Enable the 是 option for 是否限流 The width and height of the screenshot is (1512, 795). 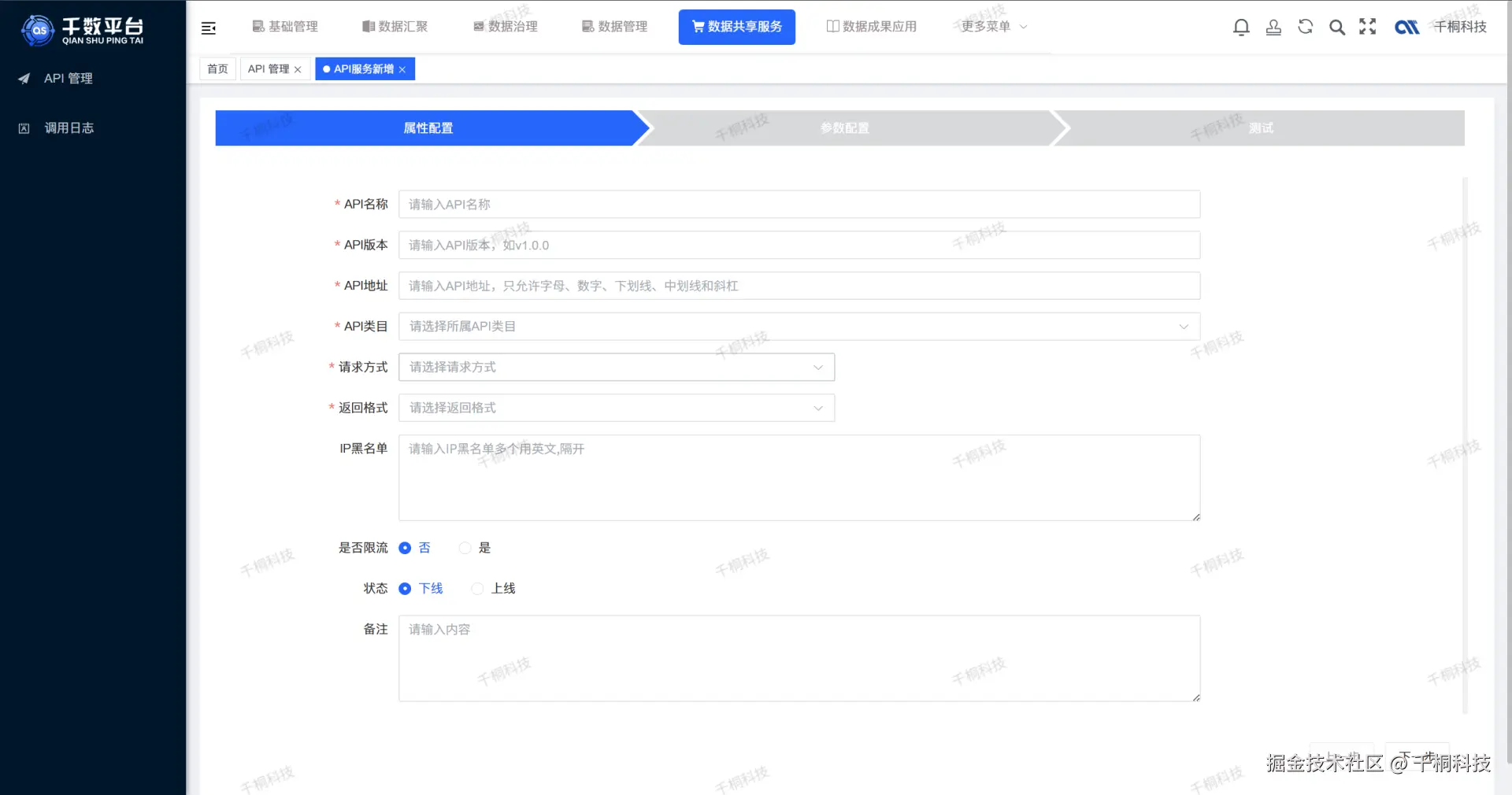coord(465,548)
